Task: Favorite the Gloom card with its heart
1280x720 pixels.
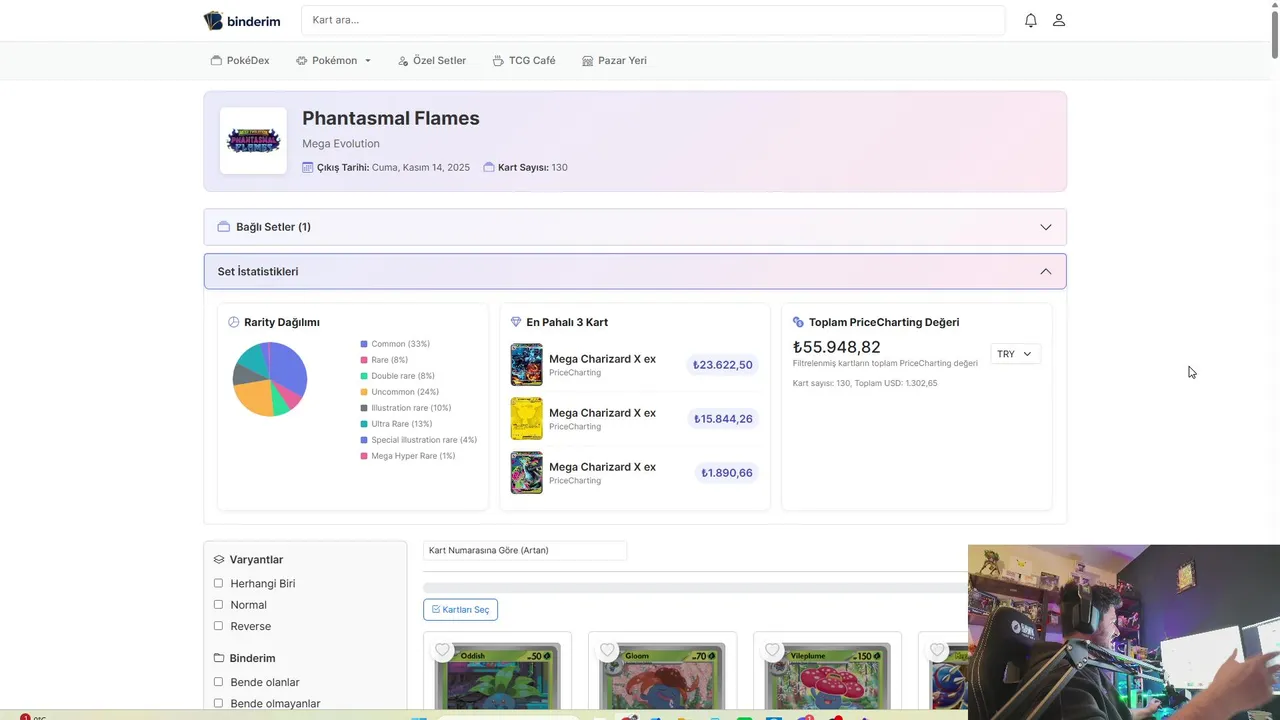Action: coord(607,650)
